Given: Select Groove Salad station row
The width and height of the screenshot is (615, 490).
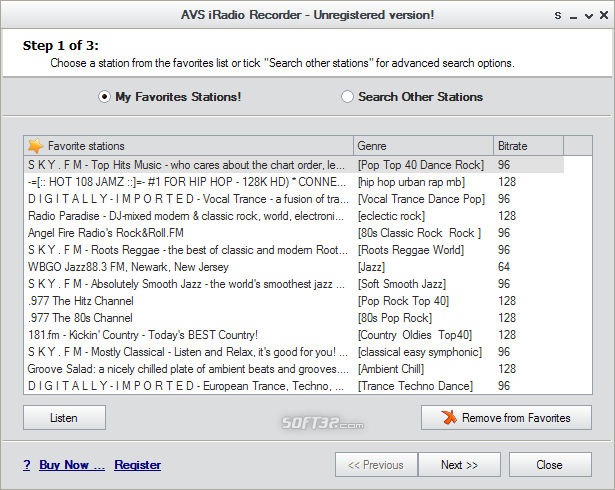Looking at the screenshot, I should tap(294, 369).
